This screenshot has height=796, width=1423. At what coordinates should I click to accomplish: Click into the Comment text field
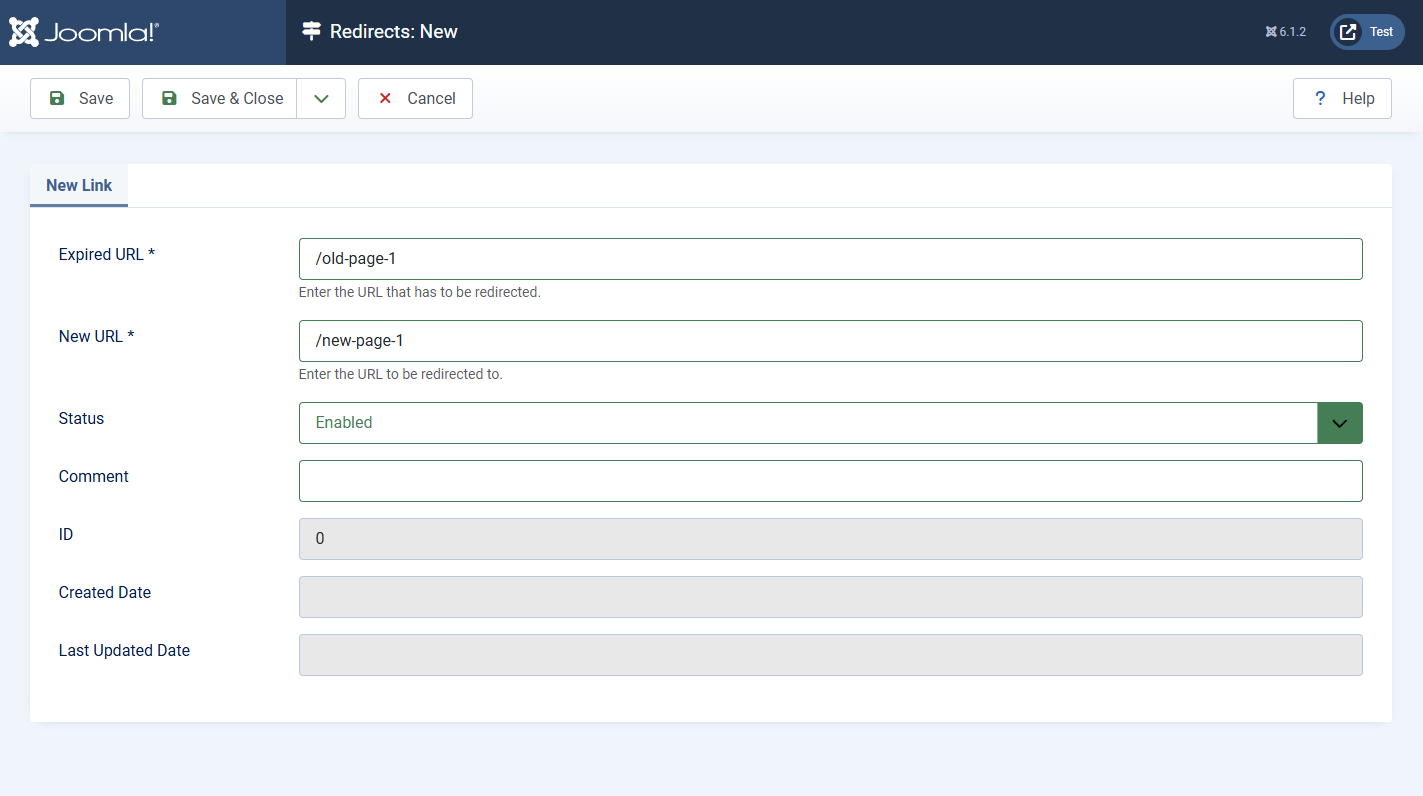(x=831, y=481)
